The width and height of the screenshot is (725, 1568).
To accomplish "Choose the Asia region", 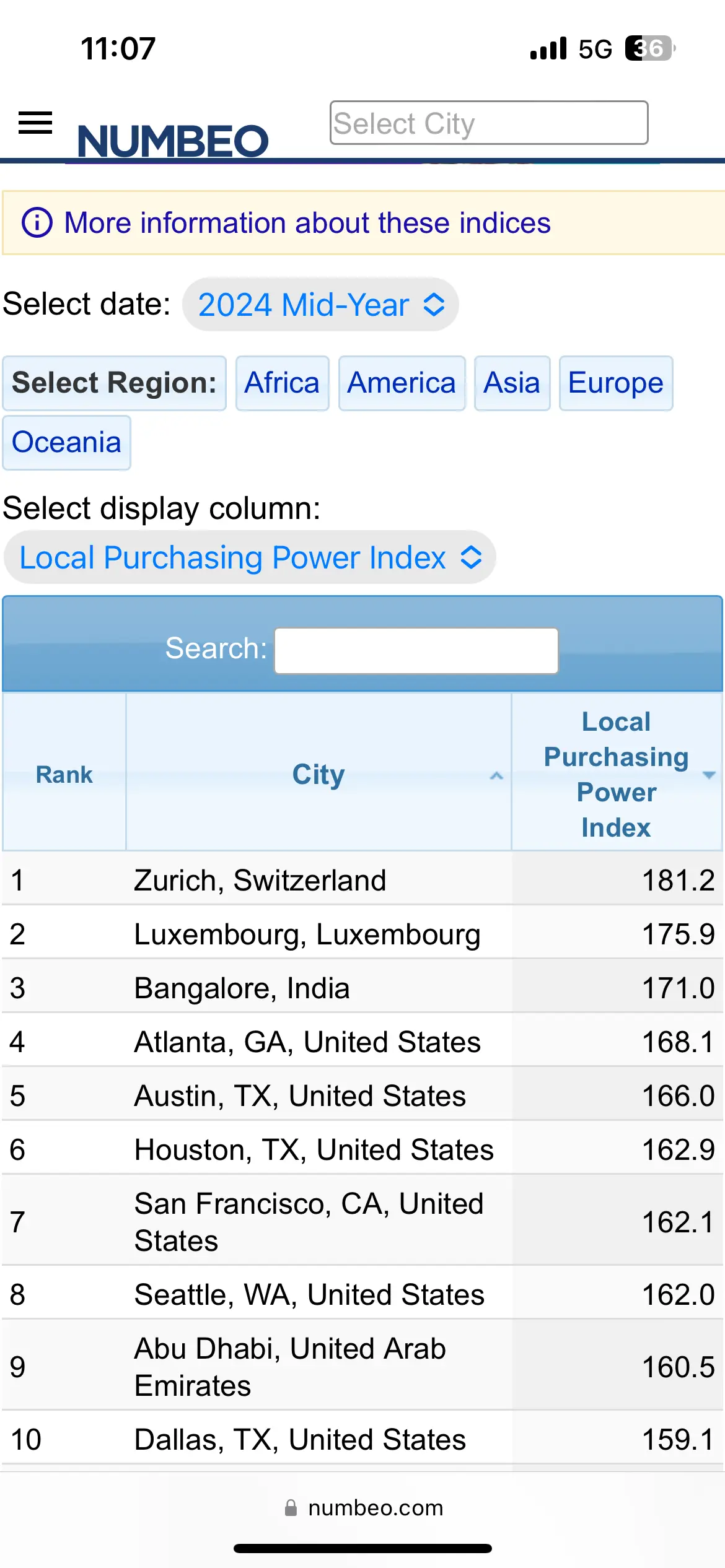I will 512,383.
